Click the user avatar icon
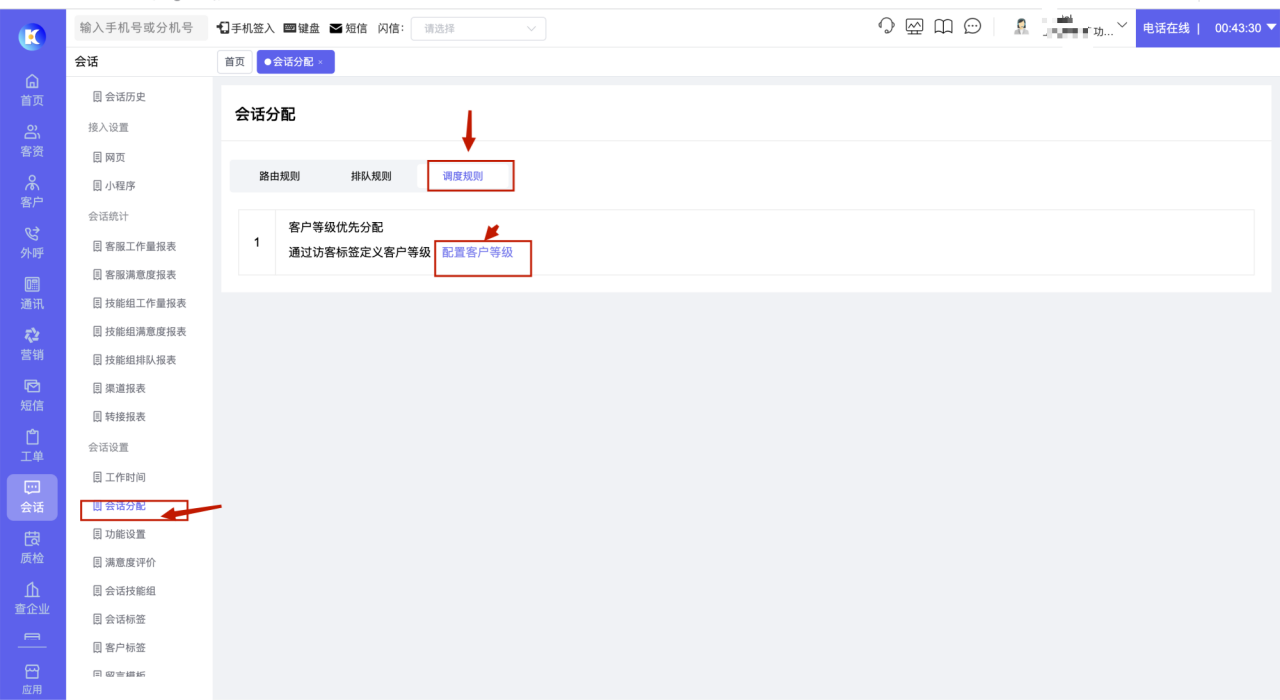This screenshot has height=700, width=1280. coord(1021,27)
